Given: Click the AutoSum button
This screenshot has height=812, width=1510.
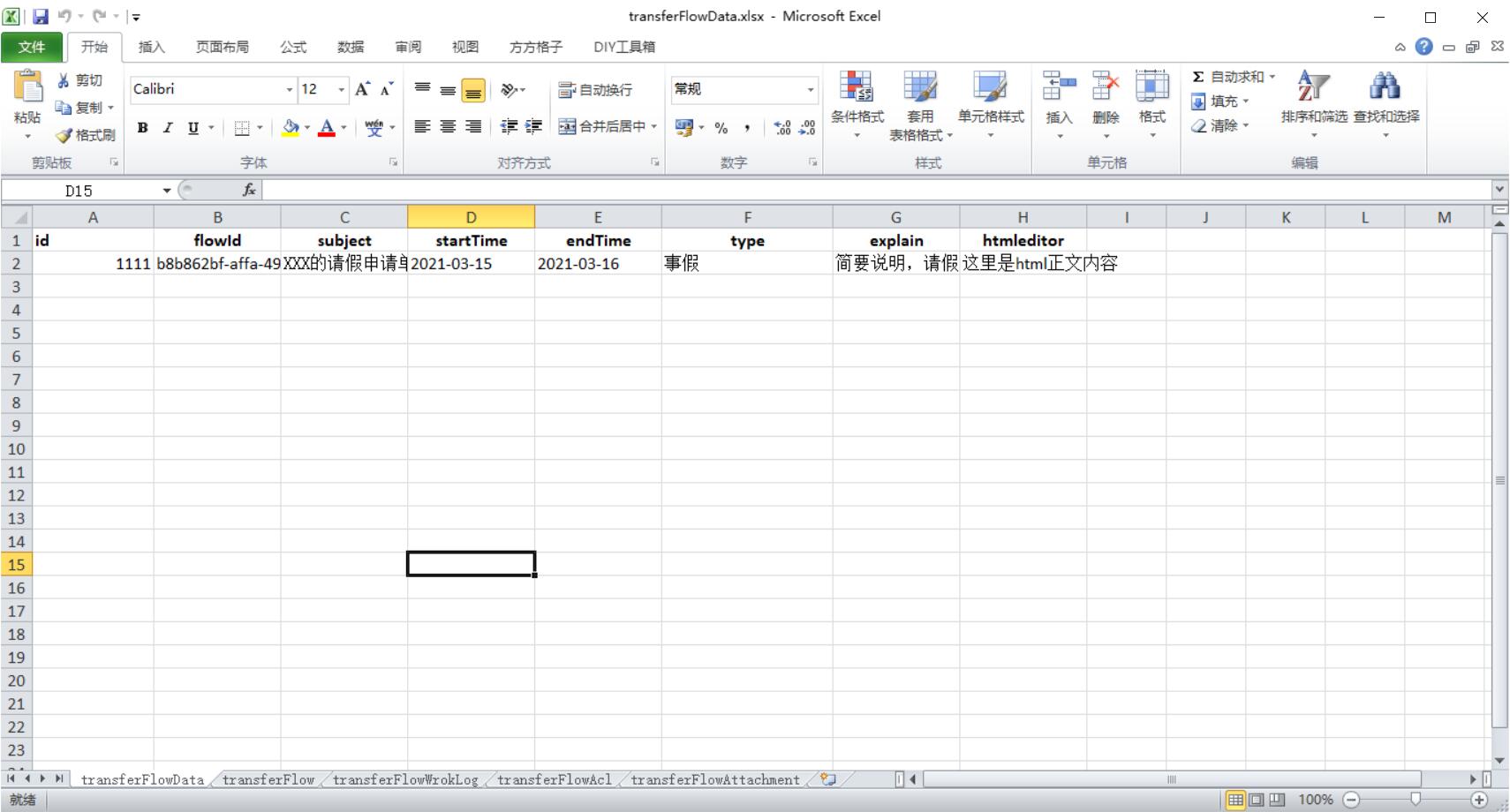Looking at the screenshot, I should click(x=1228, y=77).
